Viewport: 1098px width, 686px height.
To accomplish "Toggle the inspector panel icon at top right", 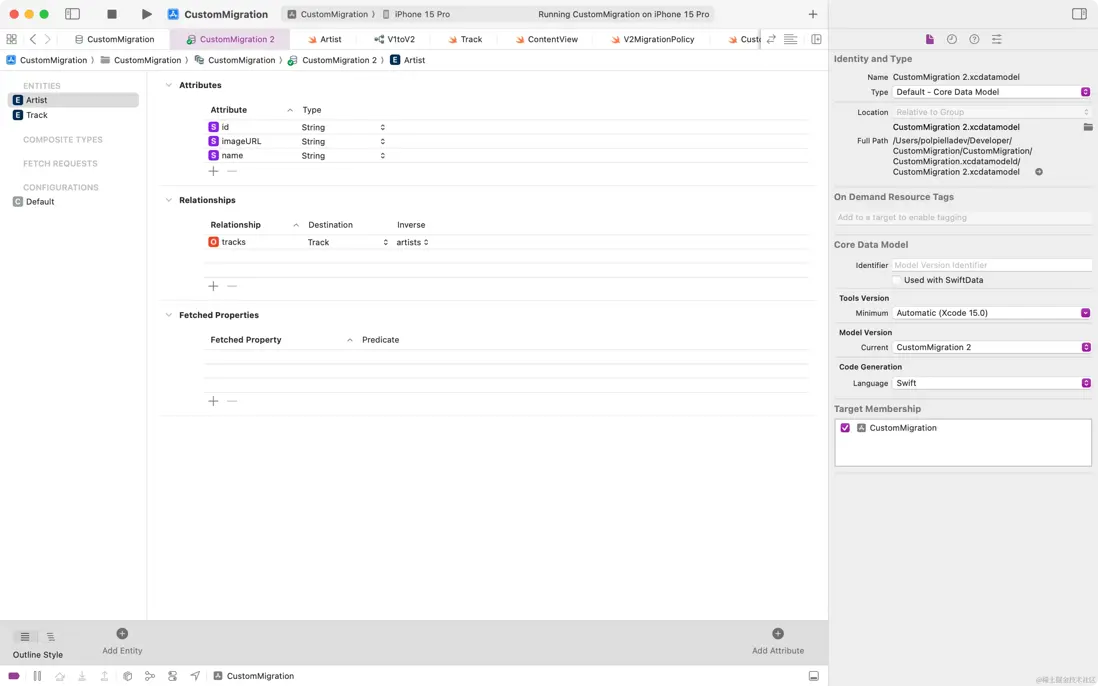I will coord(1079,14).
